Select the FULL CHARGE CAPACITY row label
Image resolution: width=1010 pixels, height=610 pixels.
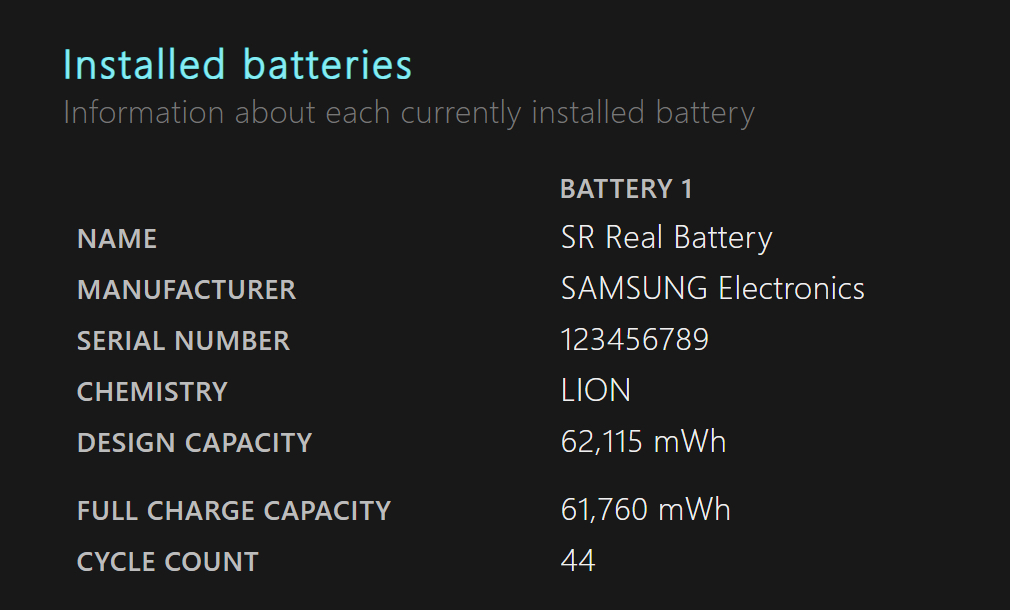coord(233,511)
